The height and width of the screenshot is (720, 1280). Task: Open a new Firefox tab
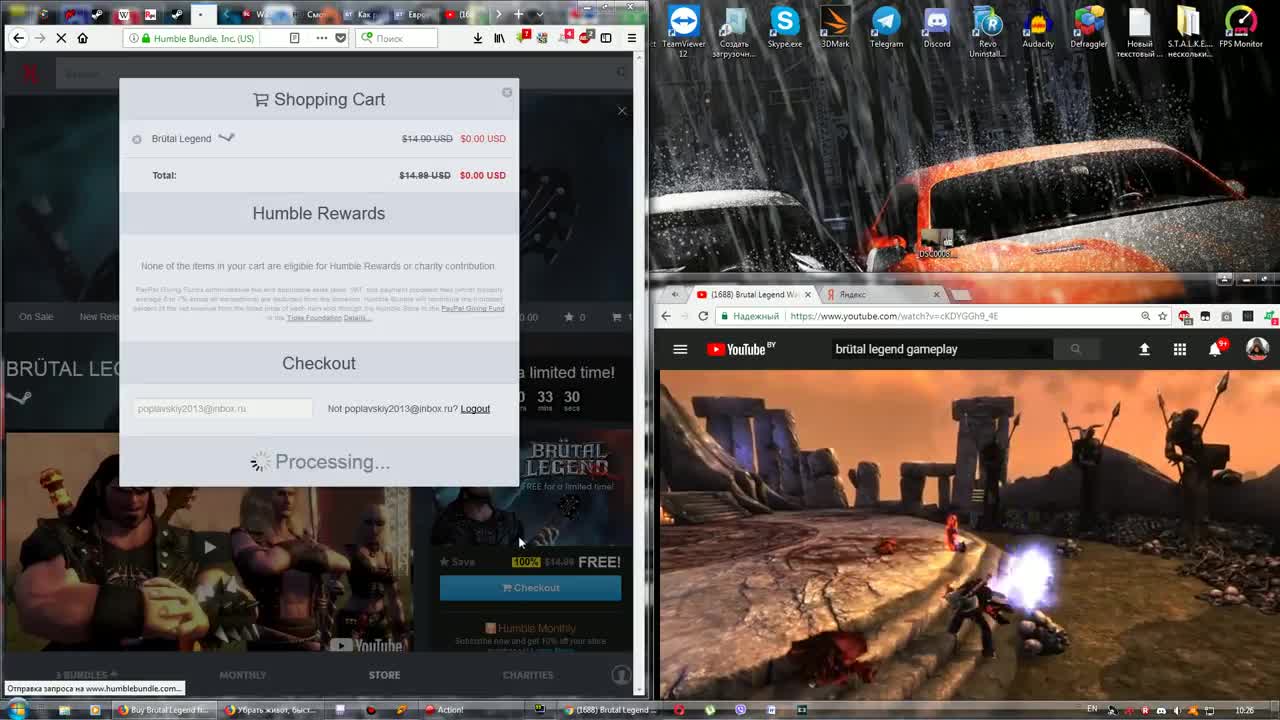(518, 14)
